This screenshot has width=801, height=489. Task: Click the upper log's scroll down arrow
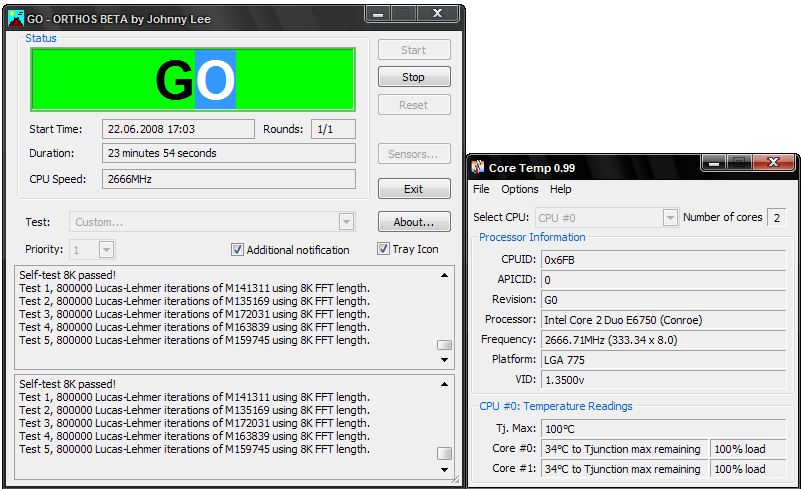(444, 360)
